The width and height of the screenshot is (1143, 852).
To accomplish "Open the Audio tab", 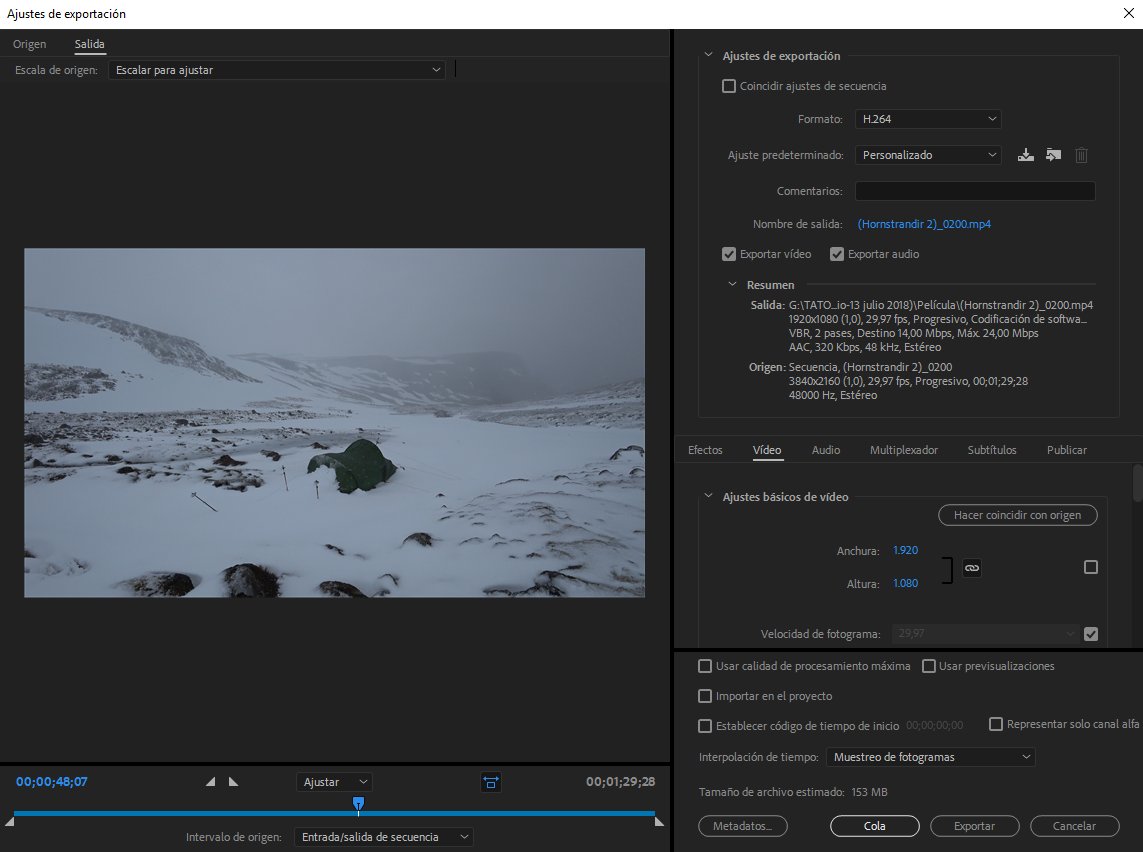I will [x=826, y=450].
